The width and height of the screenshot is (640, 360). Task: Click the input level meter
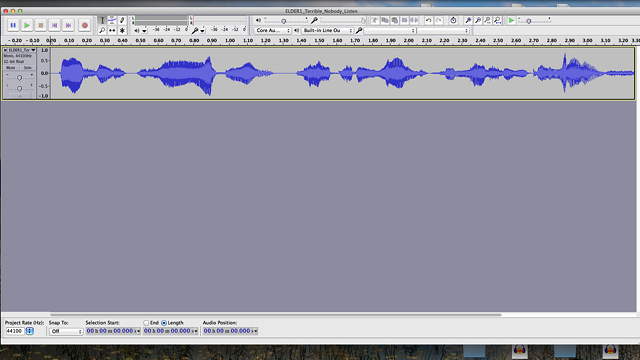pos(220,20)
